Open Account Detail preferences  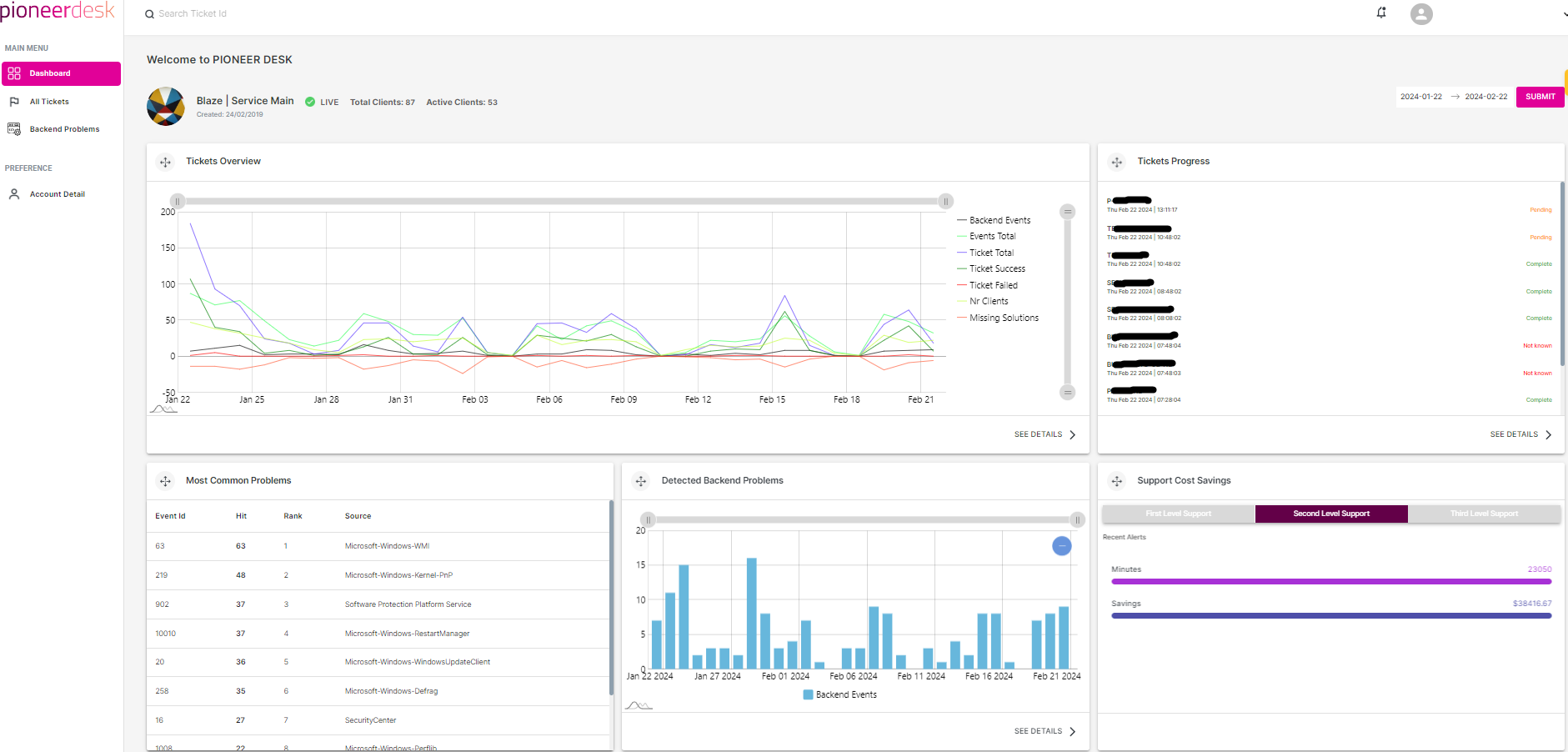click(57, 194)
